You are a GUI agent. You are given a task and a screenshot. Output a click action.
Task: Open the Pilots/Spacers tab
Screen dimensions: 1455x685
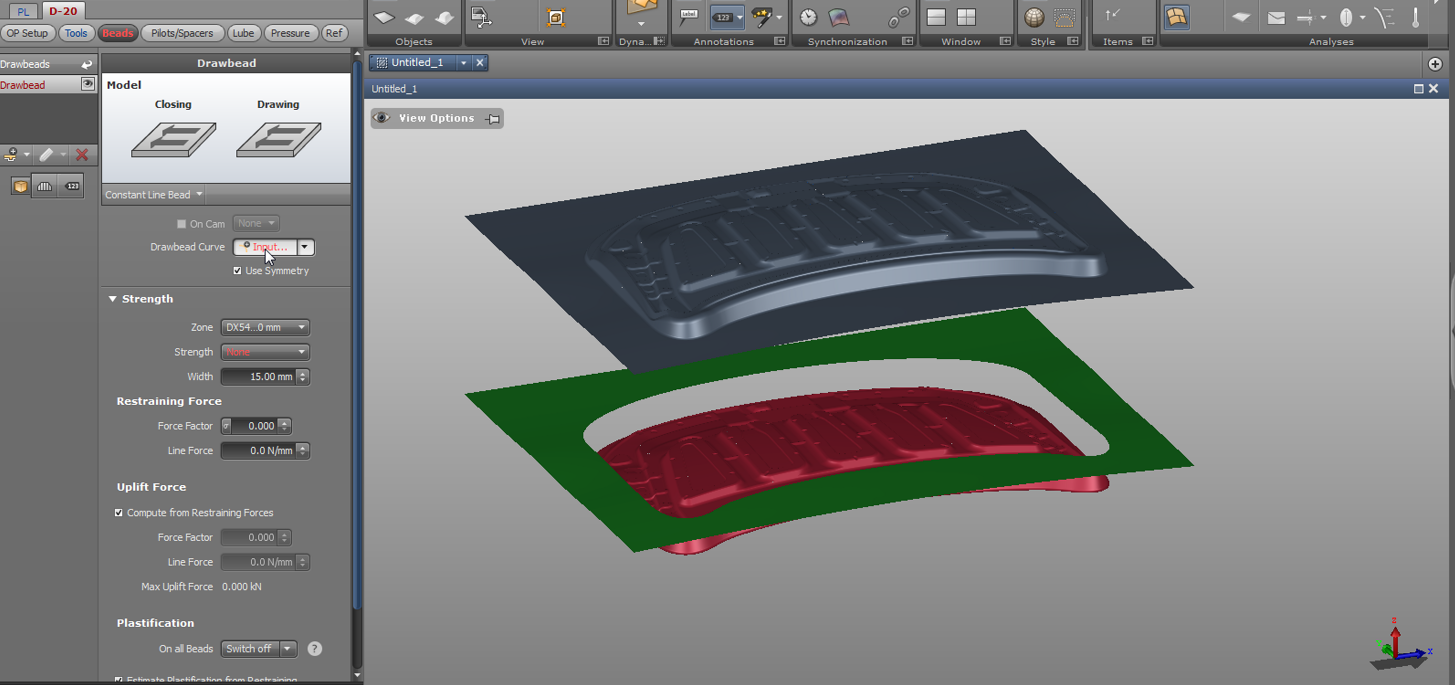tap(182, 33)
